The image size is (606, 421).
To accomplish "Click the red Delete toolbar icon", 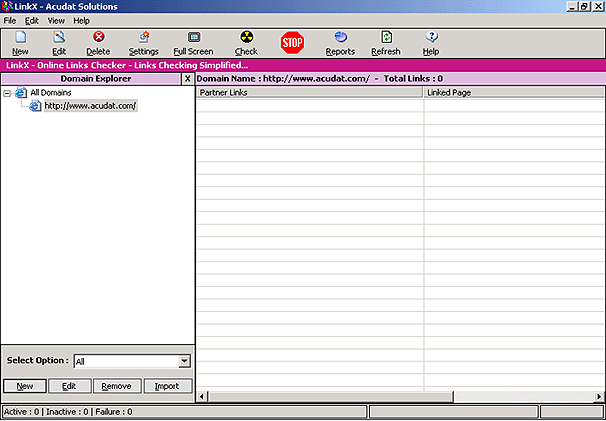I will [99, 37].
